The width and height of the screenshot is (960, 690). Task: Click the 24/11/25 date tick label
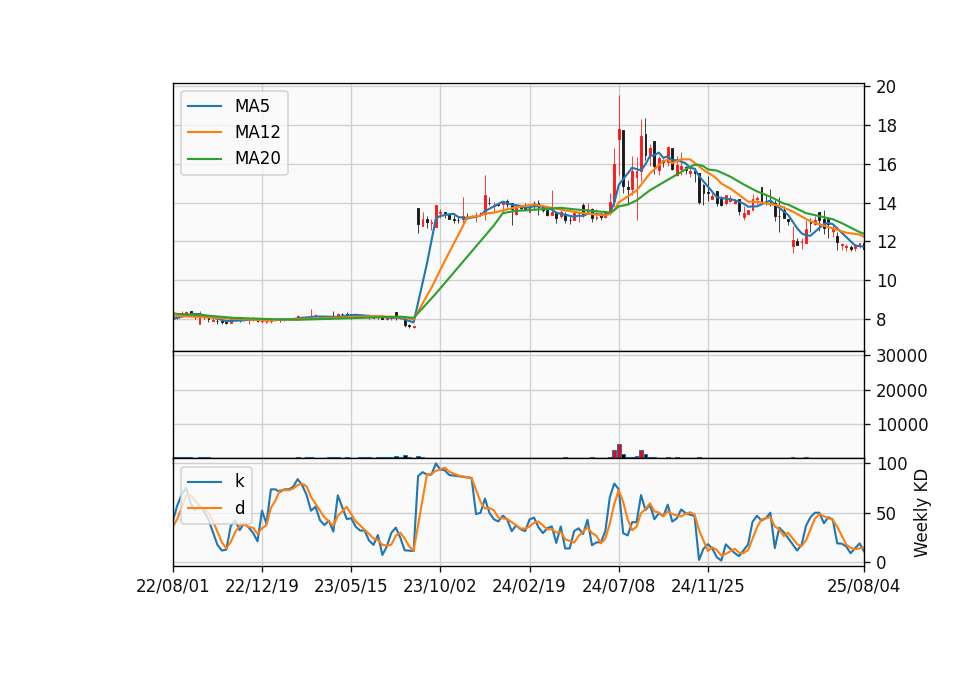(x=708, y=586)
